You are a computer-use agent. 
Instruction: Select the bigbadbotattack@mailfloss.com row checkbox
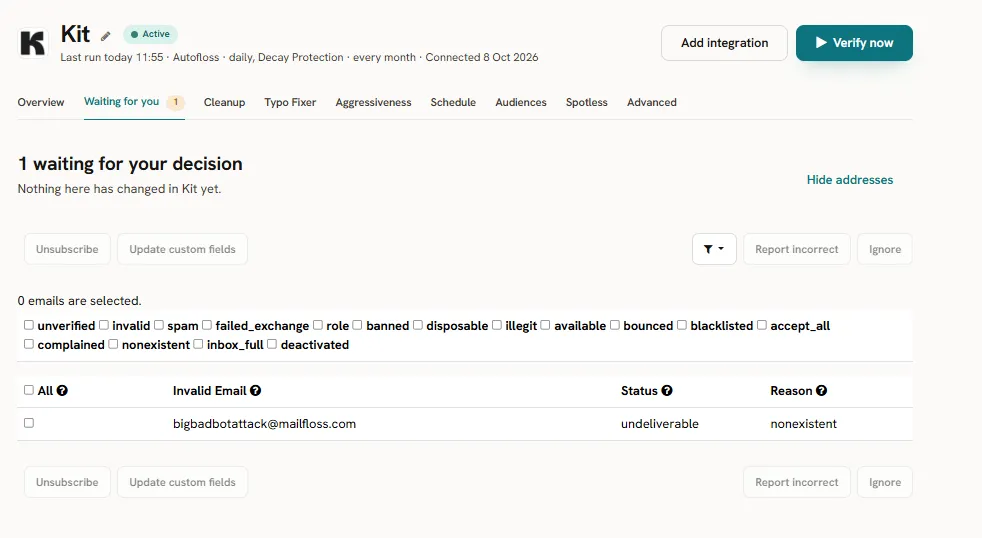(x=29, y=423)
